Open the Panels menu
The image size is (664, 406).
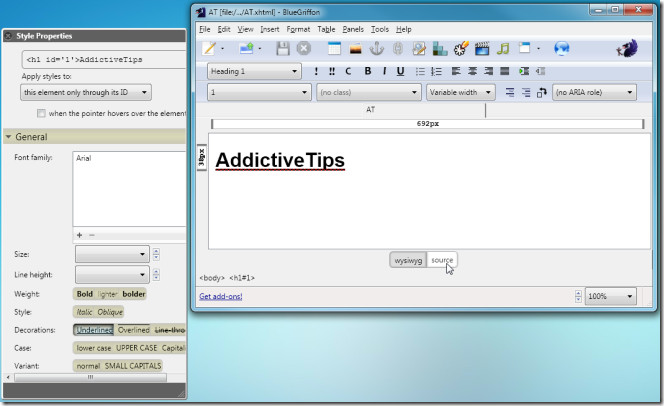tap(353, 29)
